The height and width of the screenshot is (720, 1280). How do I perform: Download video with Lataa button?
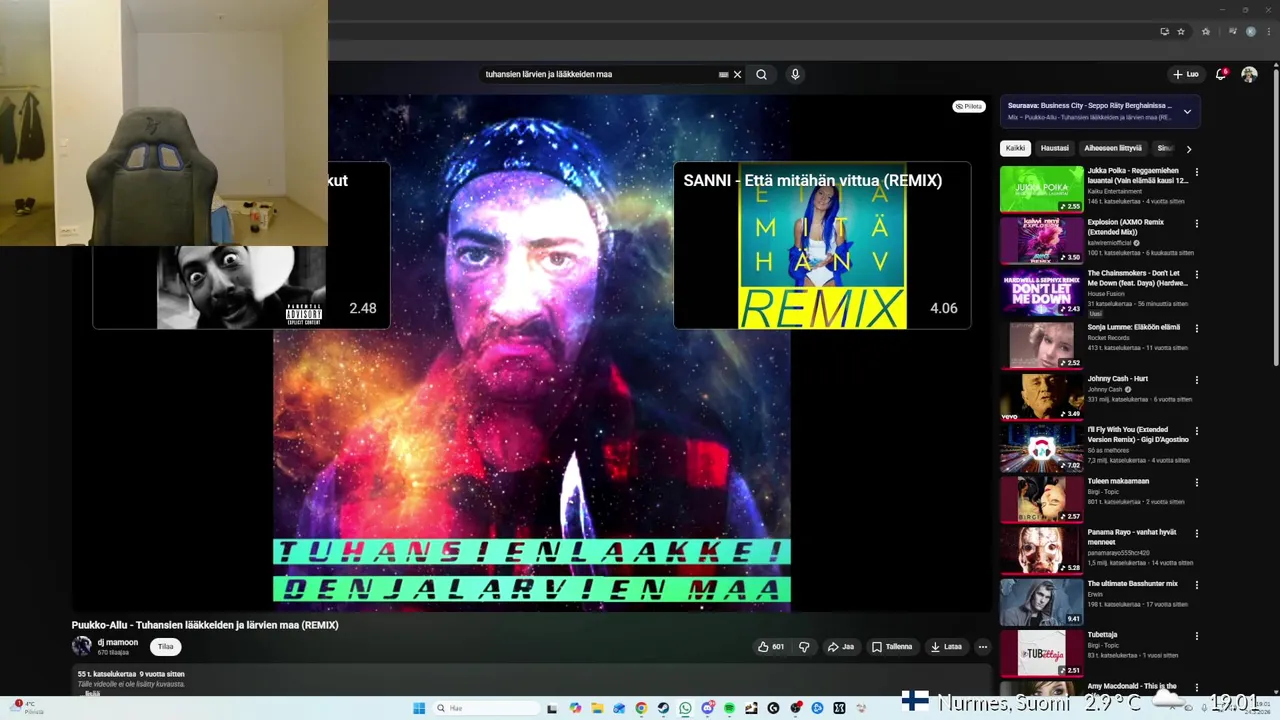(946, 647)
